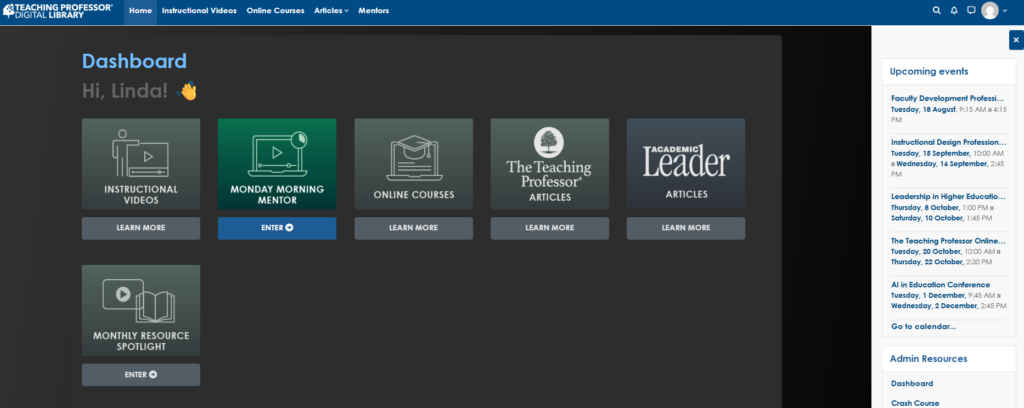The image size is (1024, 408).
Task: Click the Saturday, 10 October date link
Action: pos(927,218)
